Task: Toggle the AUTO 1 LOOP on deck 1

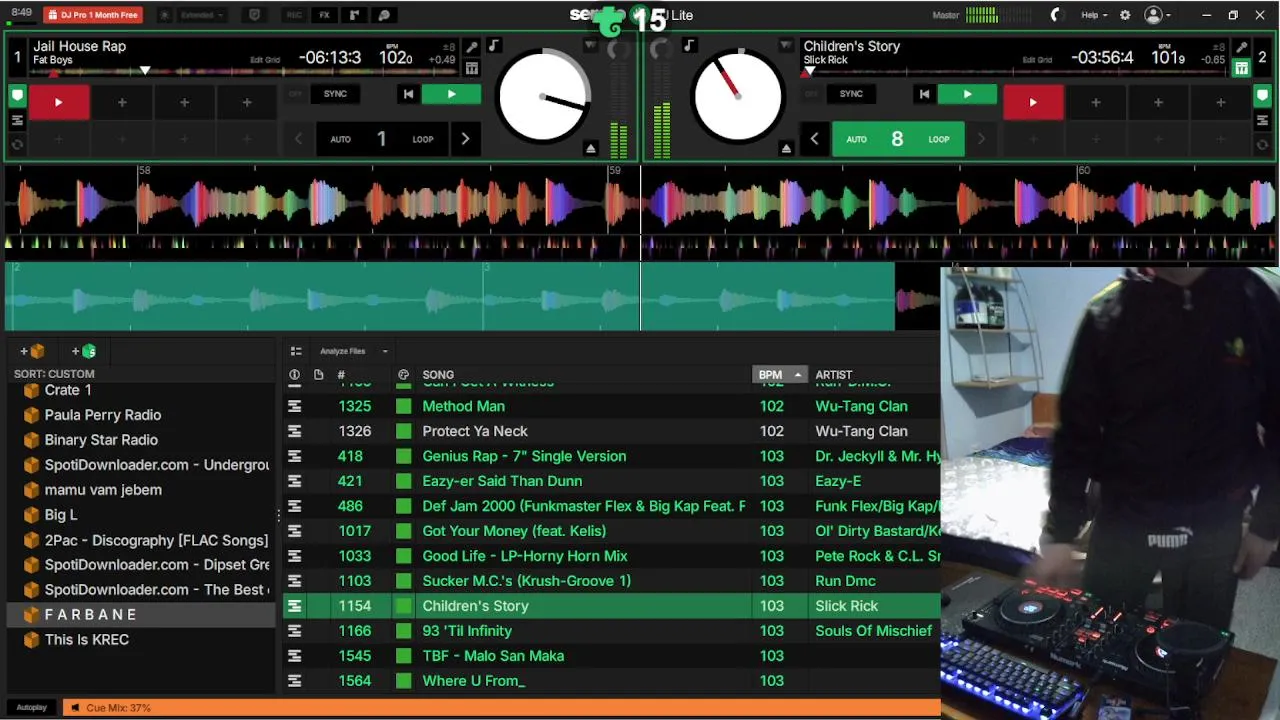Action: [x=382, y=139]
